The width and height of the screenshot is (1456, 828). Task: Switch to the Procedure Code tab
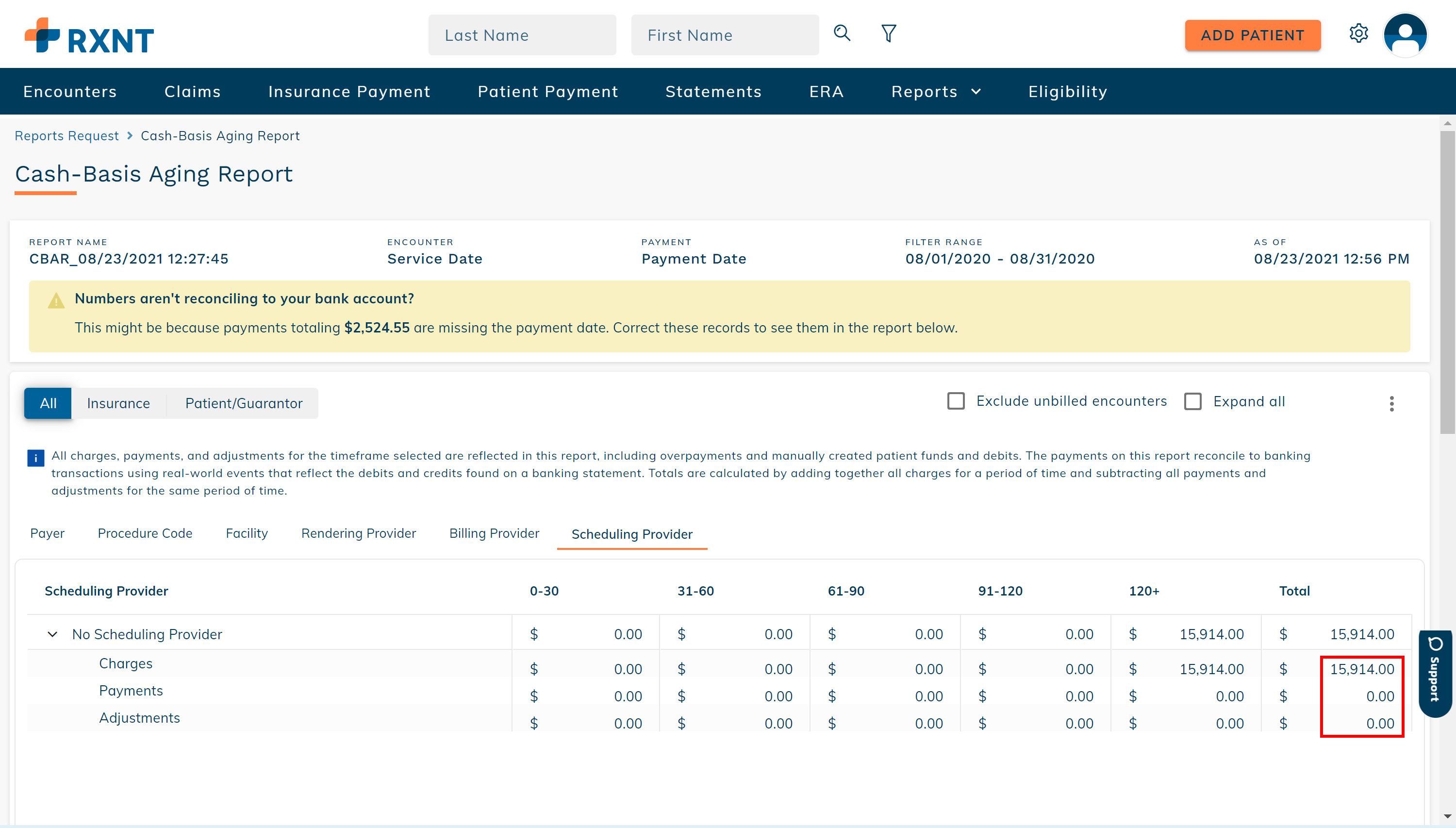pyautogui.click(x=145, y=533)
